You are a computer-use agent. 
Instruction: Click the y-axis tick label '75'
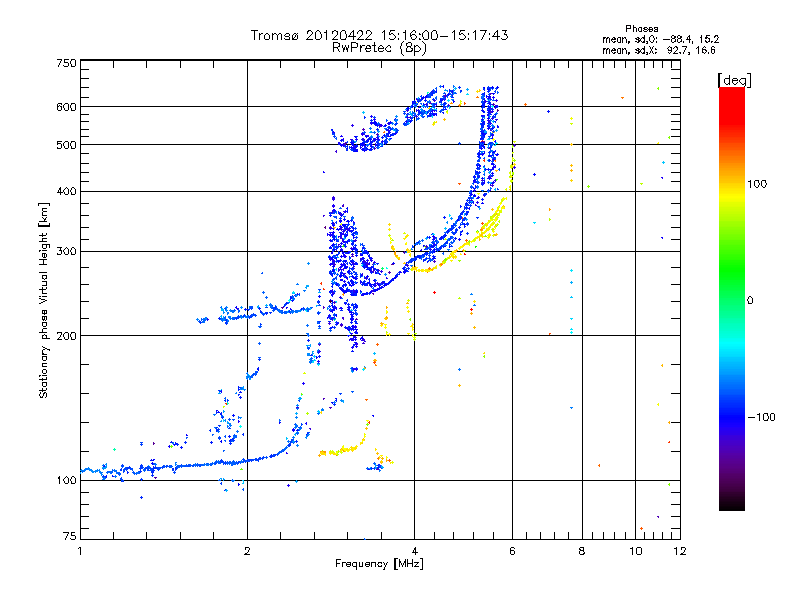(x=69, y=536)
